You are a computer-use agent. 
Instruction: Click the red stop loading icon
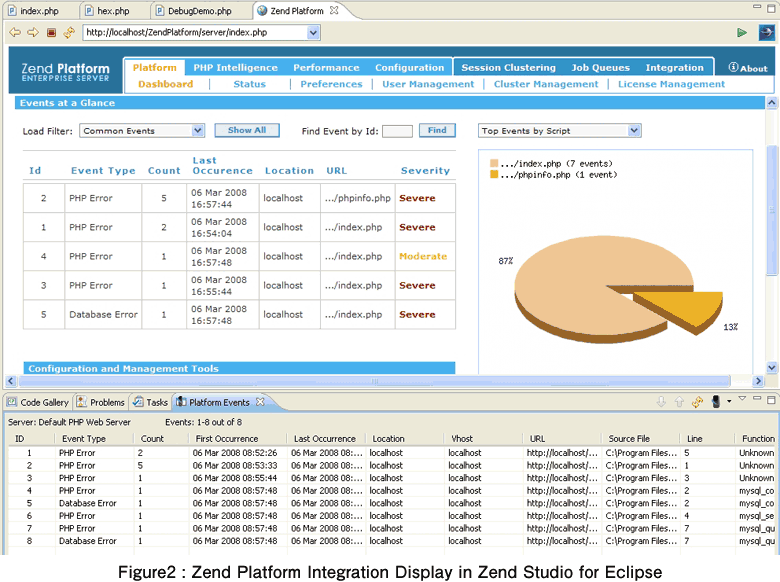click(x=51, y=32)
